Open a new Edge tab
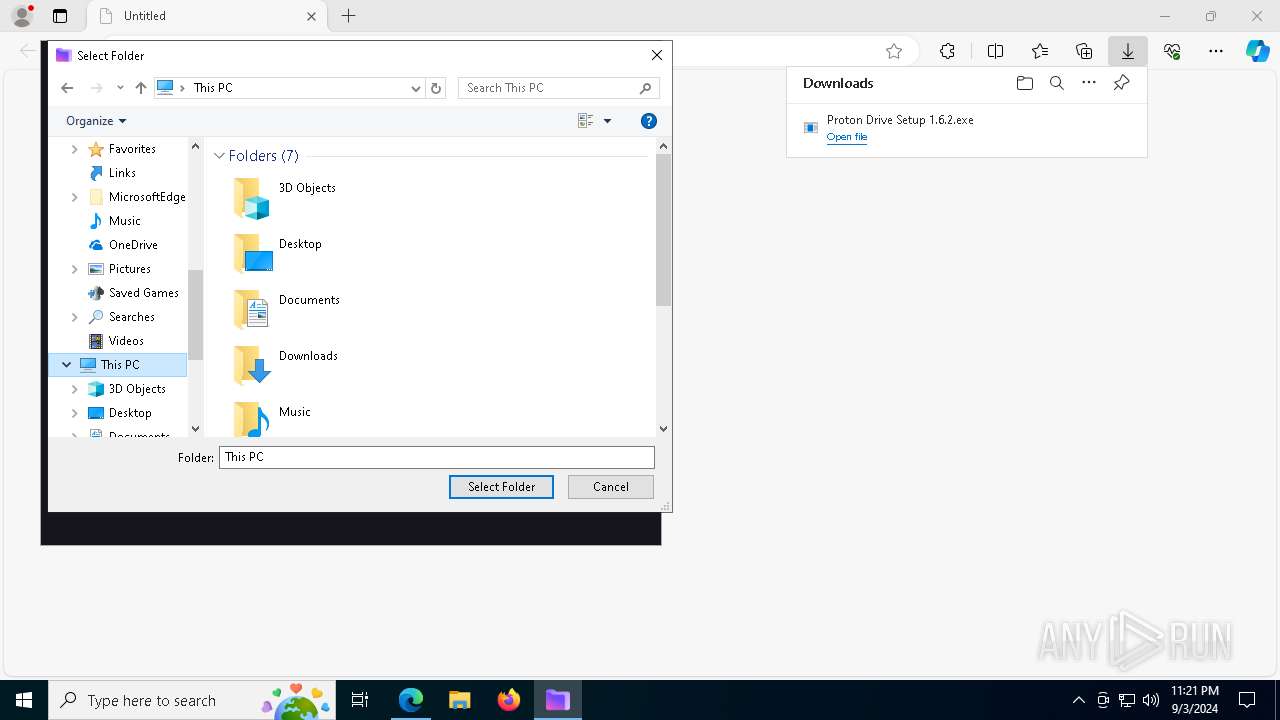This screenshot has width=1280, height=720. 348,16
